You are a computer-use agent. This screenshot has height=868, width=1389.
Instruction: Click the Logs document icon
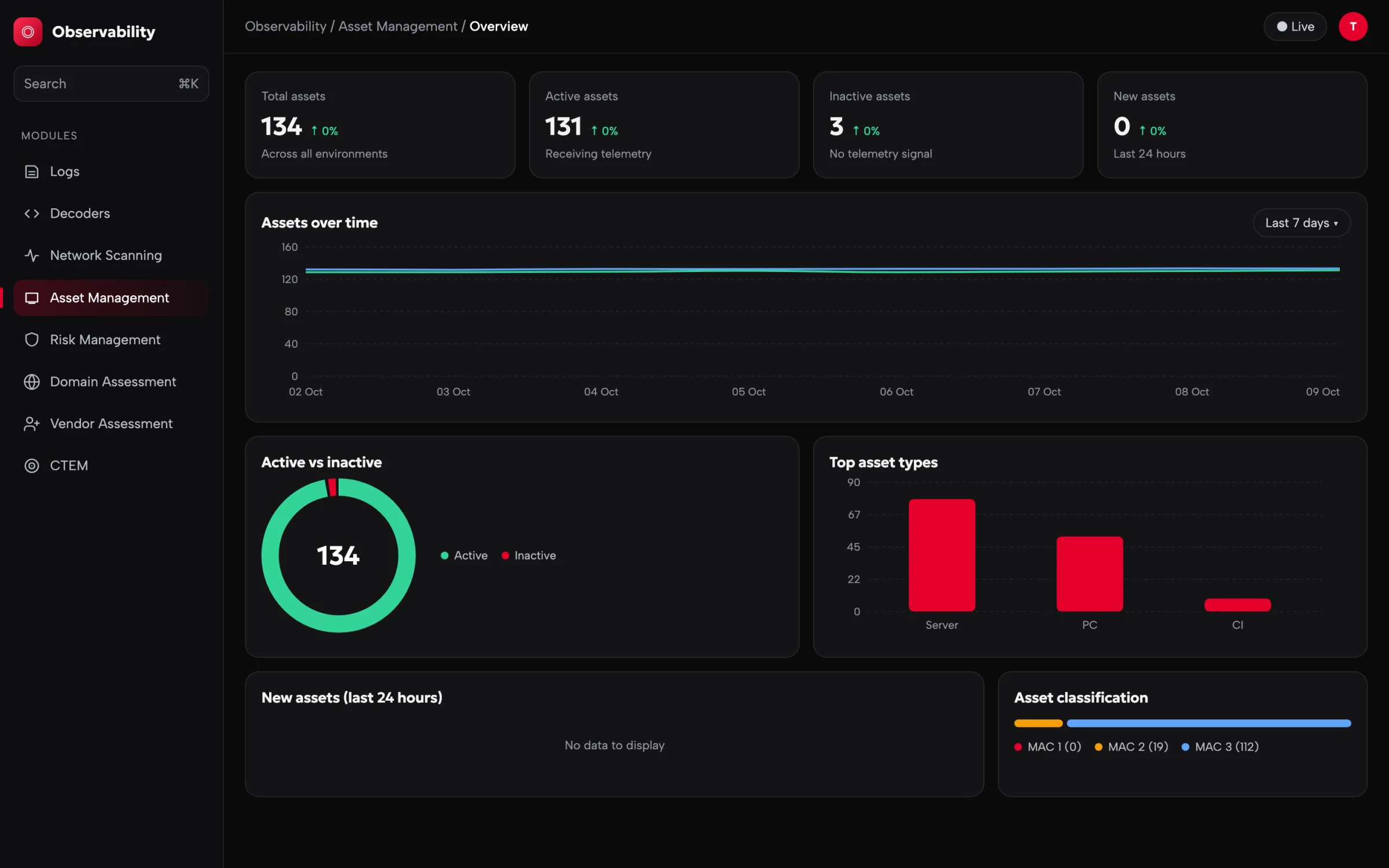[32, 172]
